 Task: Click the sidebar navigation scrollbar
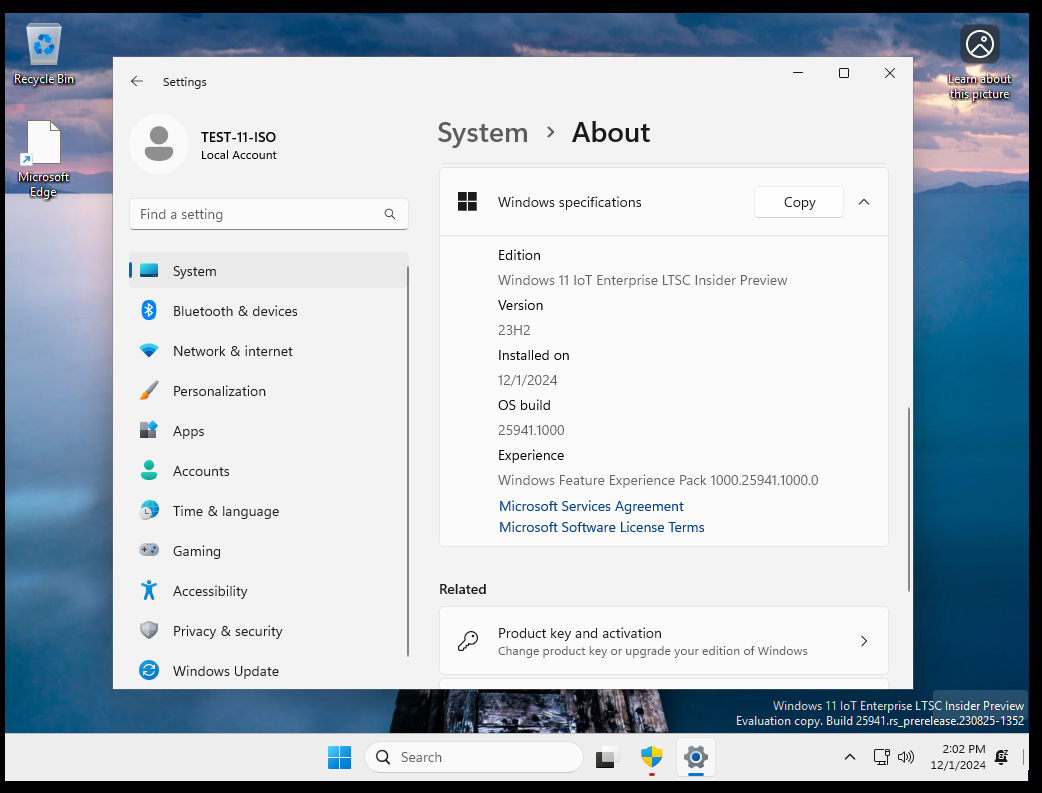[407, 461]
